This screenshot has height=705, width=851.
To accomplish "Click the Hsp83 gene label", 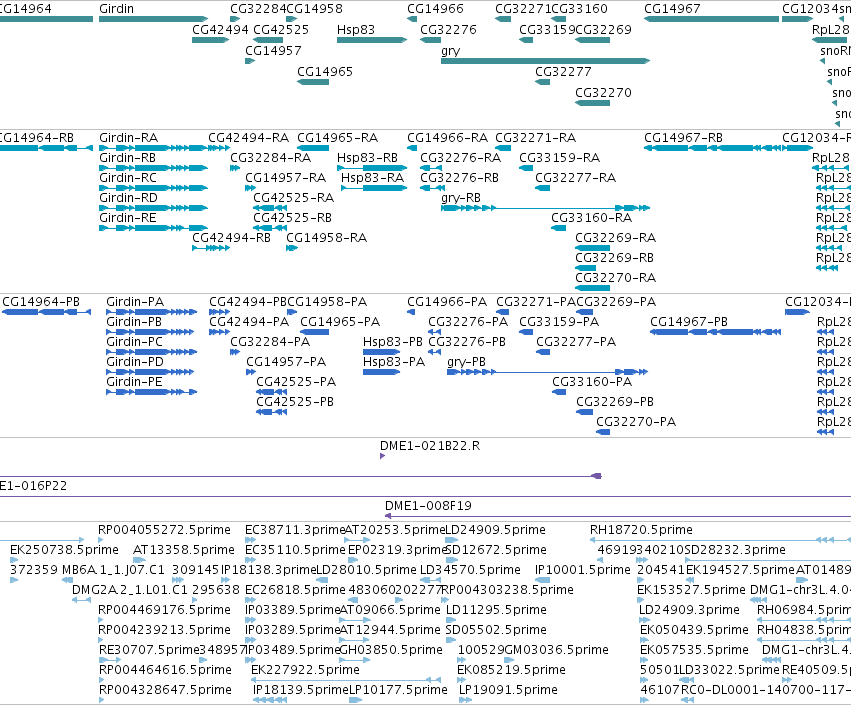I will (x=355, y=30).
